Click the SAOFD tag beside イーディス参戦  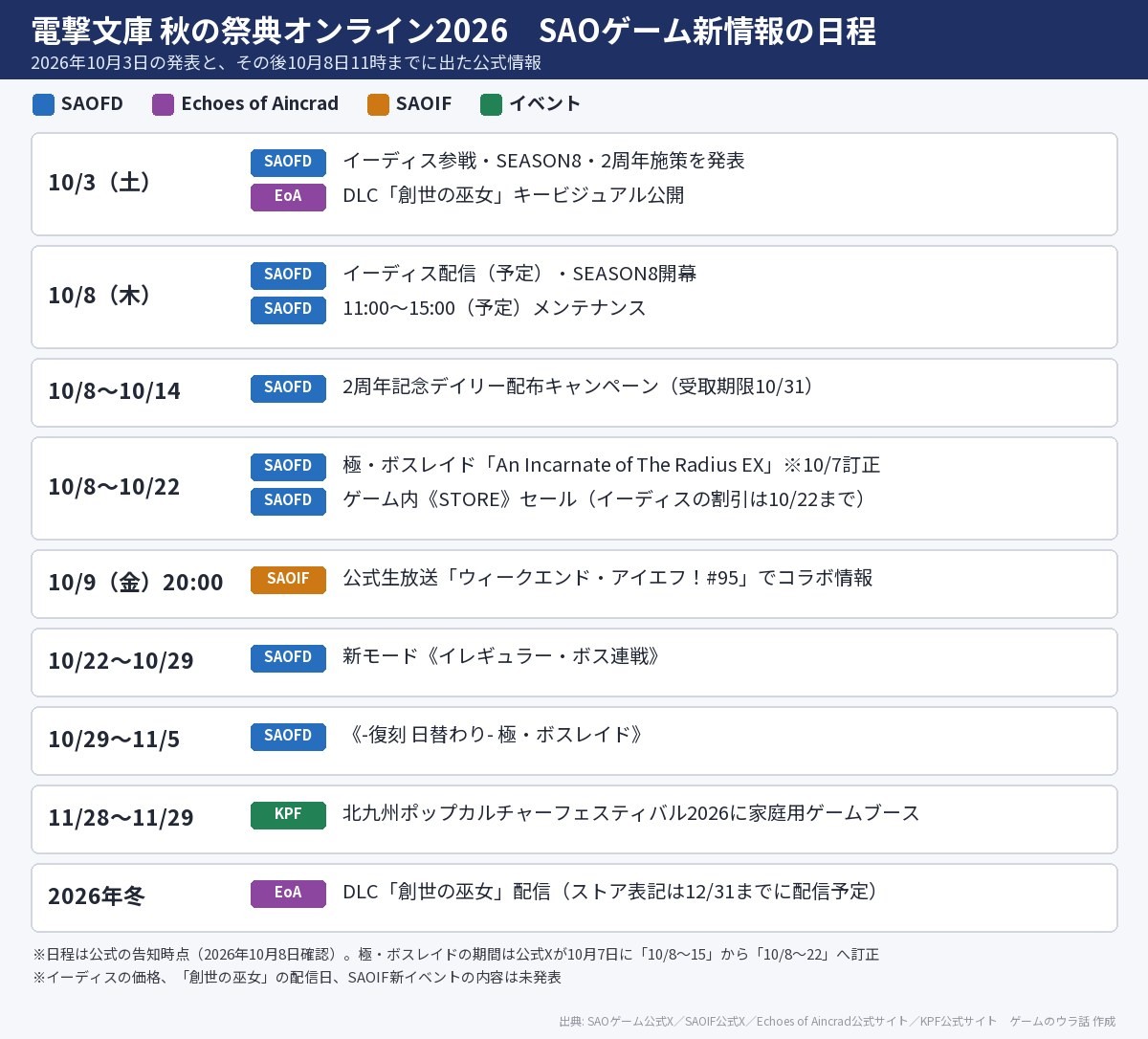pos(288,162)
